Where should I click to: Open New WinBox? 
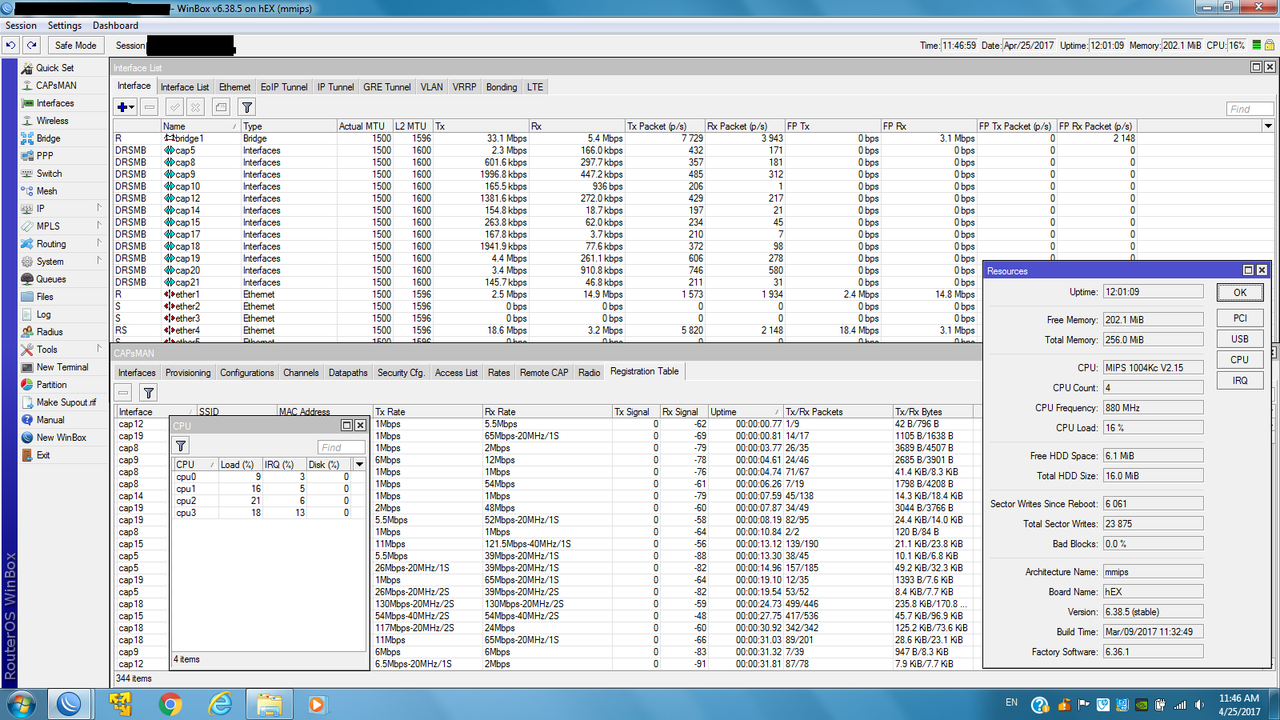coord(61,437)
